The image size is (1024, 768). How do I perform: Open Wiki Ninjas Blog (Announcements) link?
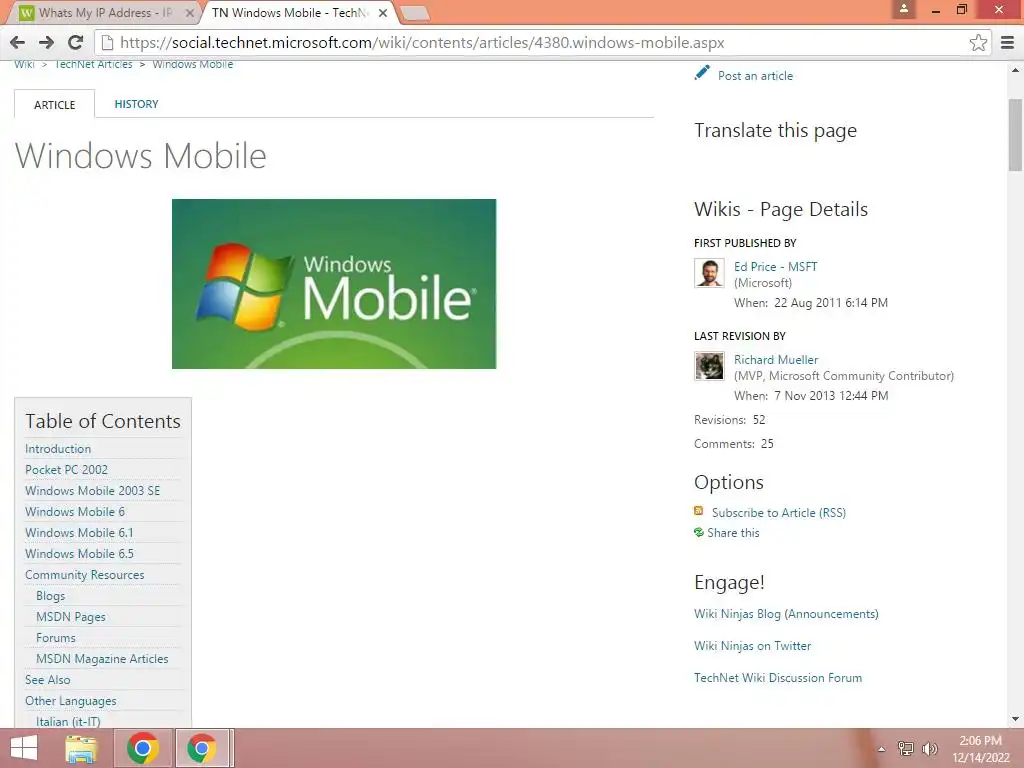[x=786, y=614]
